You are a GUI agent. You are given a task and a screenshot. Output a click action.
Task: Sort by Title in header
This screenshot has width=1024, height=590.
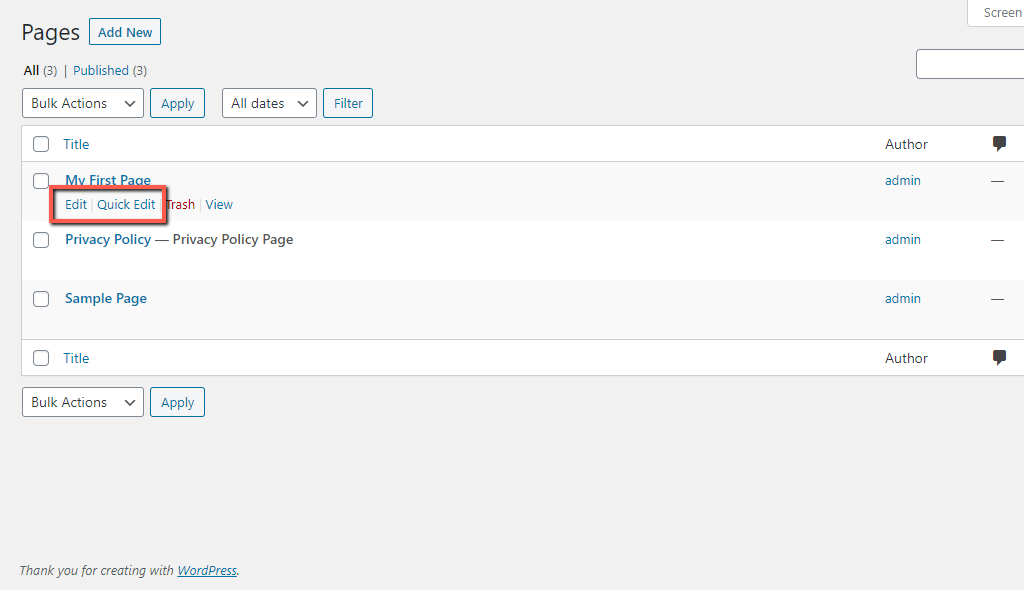[76, 144]
